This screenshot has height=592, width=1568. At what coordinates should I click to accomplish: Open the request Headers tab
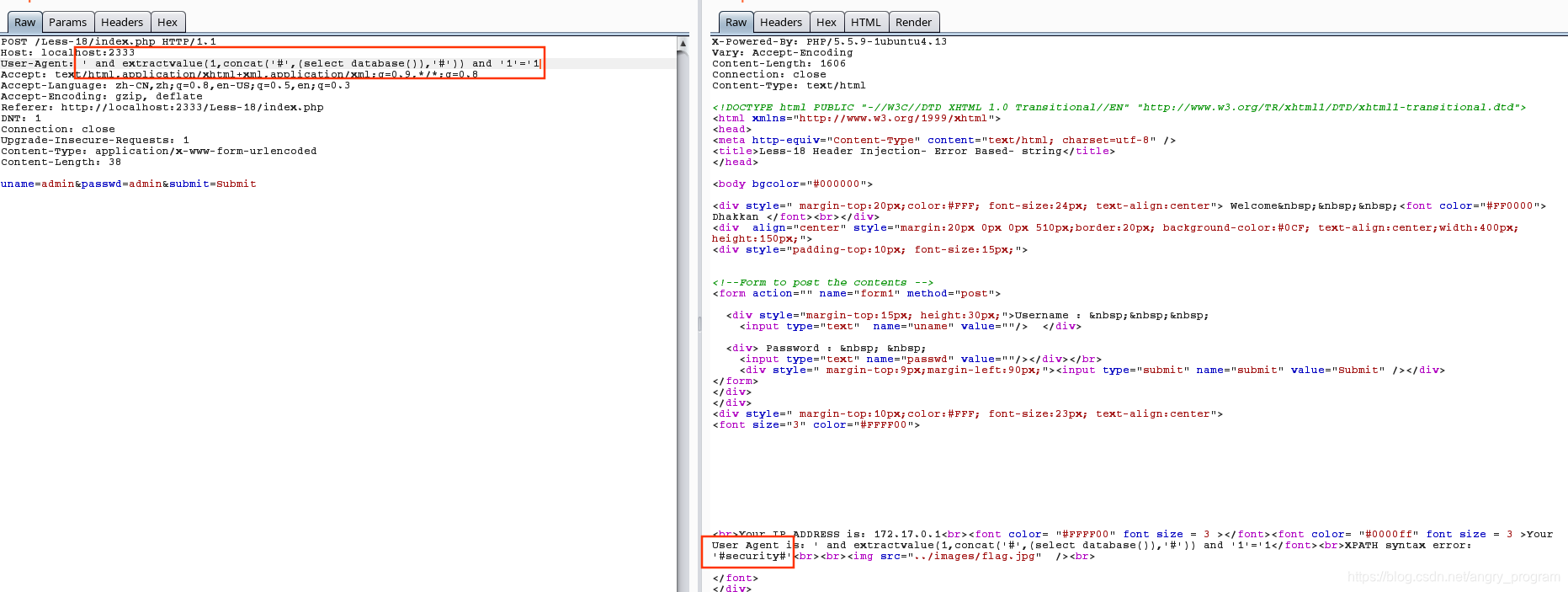pos(122,23)
